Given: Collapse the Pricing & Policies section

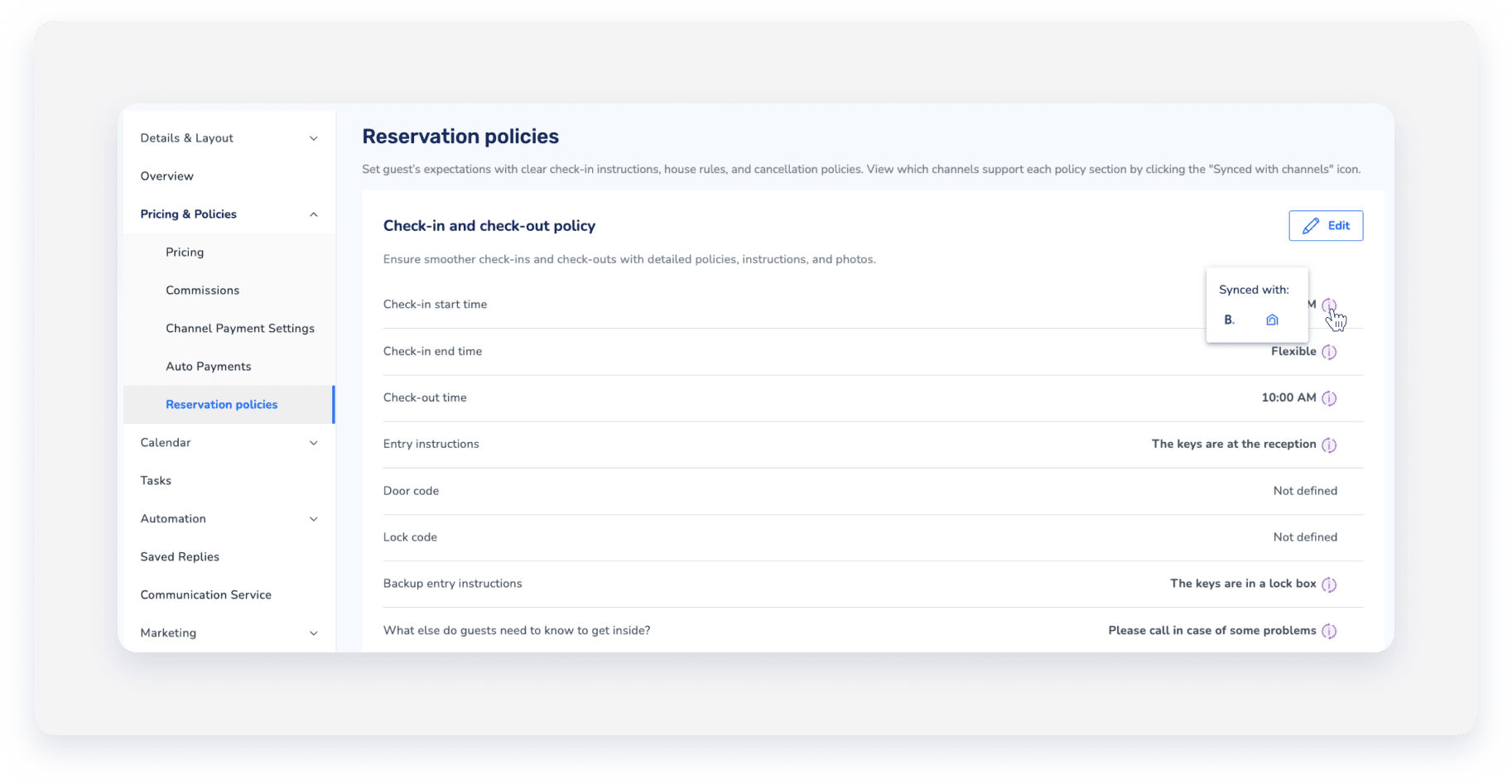Looking at the screenshot, I should [313, 214].
